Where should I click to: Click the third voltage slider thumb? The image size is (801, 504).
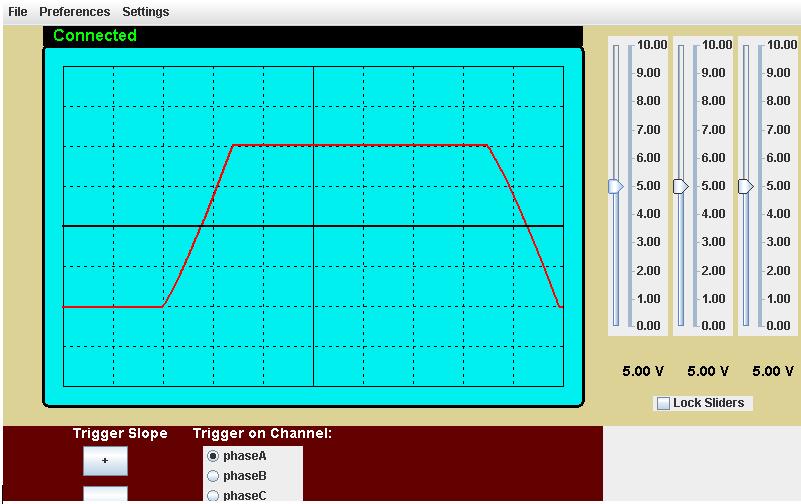[746, 186]
